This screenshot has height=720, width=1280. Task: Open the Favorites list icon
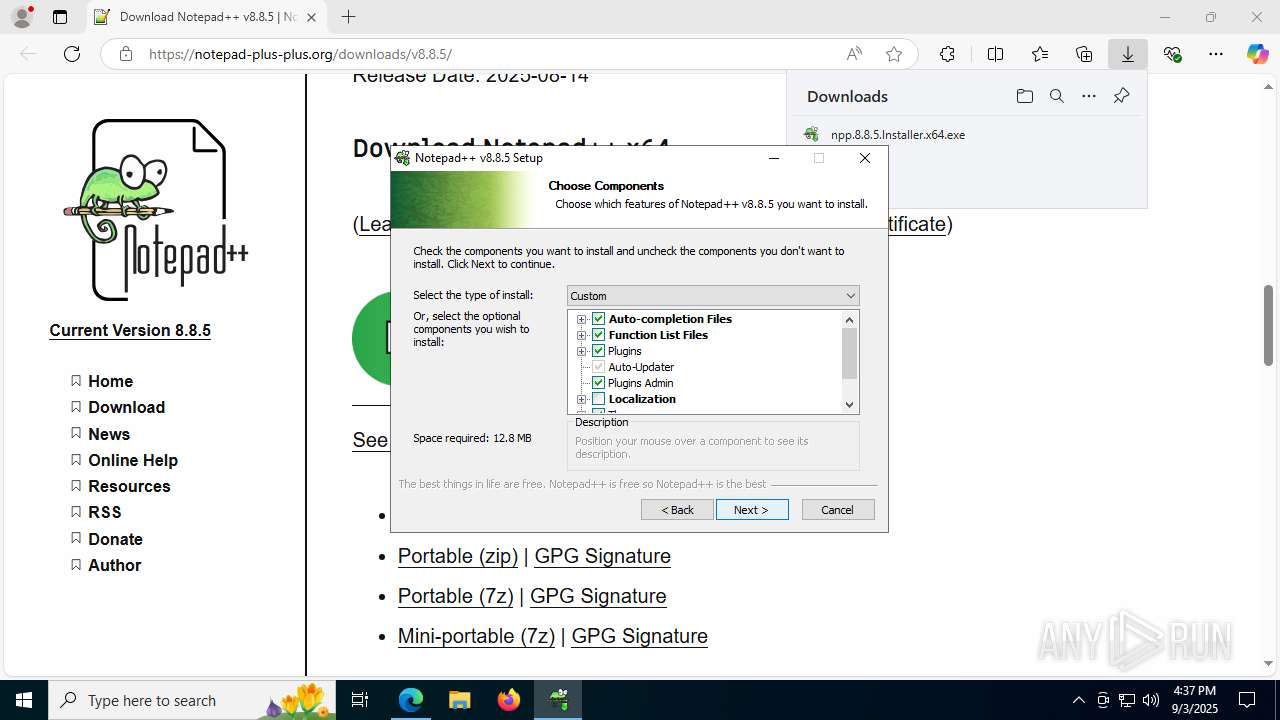tap(1040, 54)
